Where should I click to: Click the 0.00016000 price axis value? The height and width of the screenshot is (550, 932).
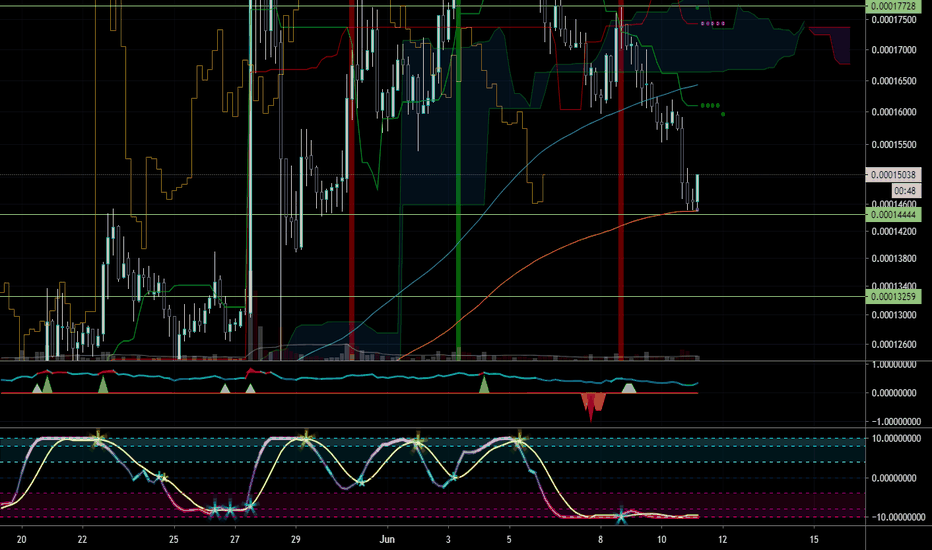893,112
